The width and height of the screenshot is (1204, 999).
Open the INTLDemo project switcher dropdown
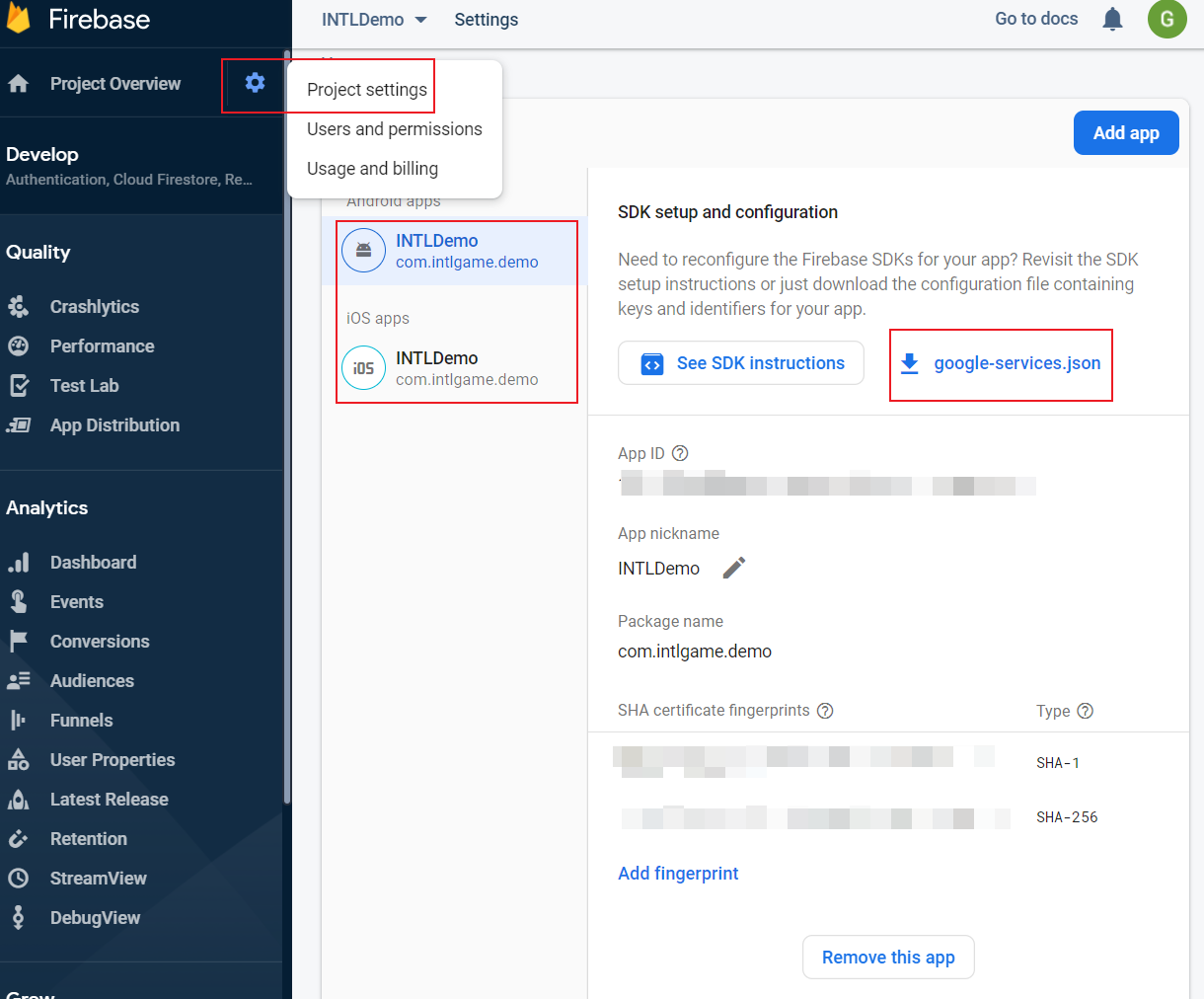point(374,19)
